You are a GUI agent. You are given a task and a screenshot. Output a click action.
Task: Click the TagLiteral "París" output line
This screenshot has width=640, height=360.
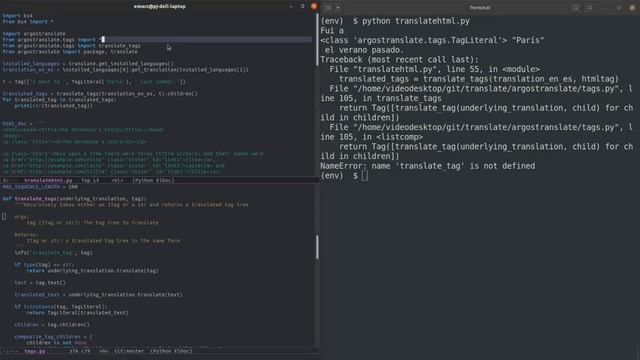(x=432, y=40)
